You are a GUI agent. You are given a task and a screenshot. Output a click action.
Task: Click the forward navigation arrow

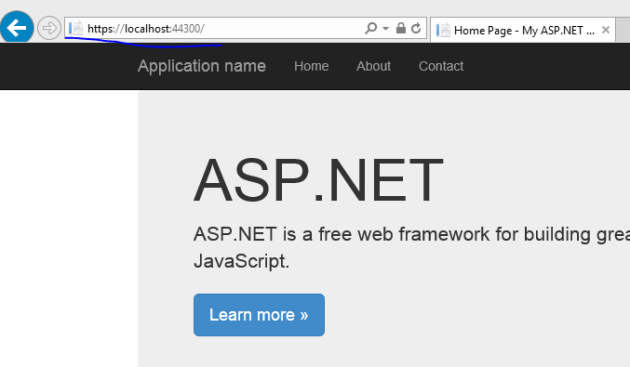(49, 28)
